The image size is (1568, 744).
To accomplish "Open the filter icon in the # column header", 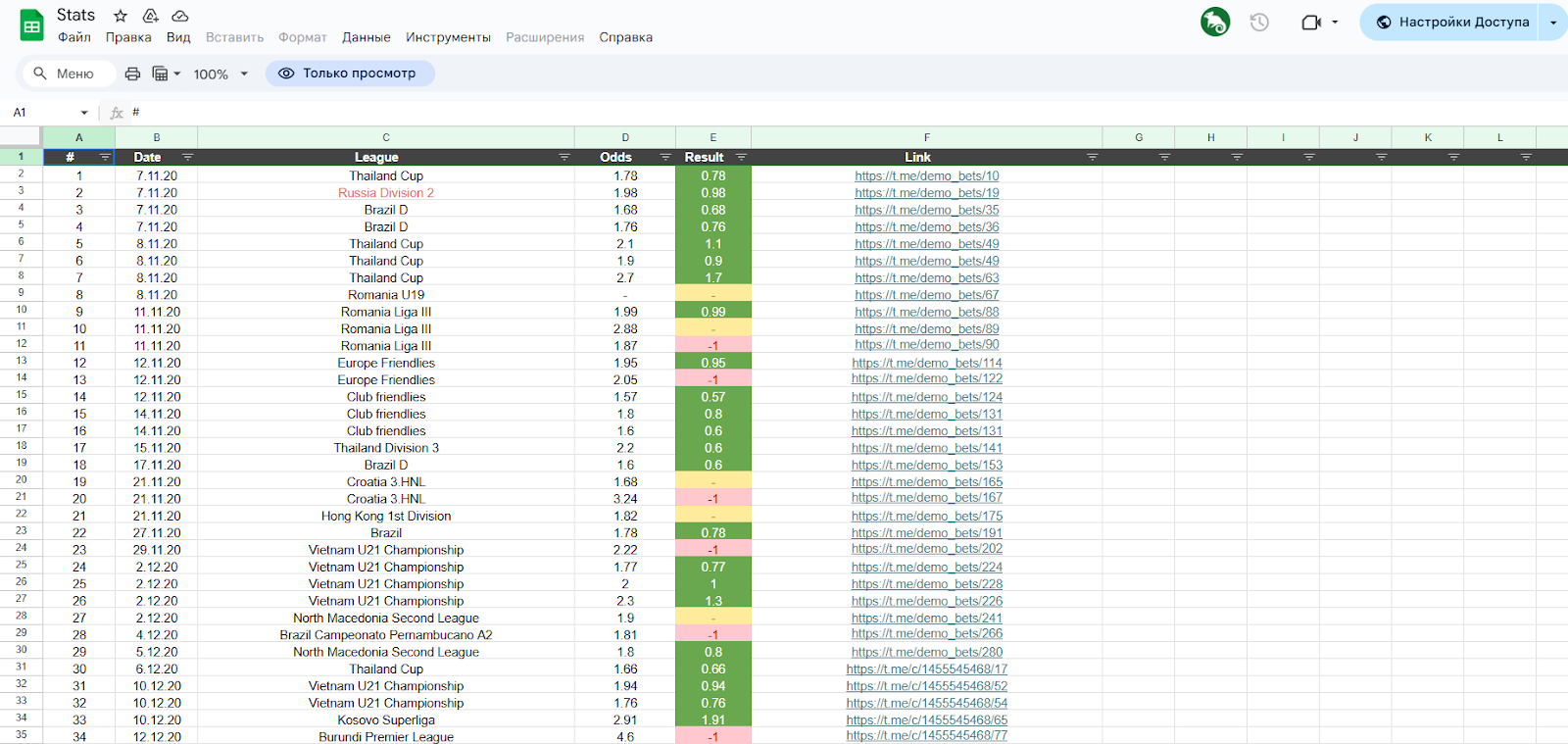I will (105, 157).
